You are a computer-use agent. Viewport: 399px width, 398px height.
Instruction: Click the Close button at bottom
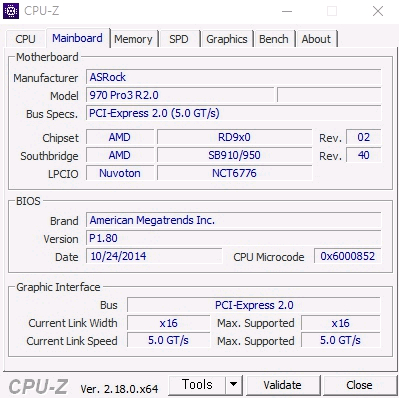tap(359, 385)
